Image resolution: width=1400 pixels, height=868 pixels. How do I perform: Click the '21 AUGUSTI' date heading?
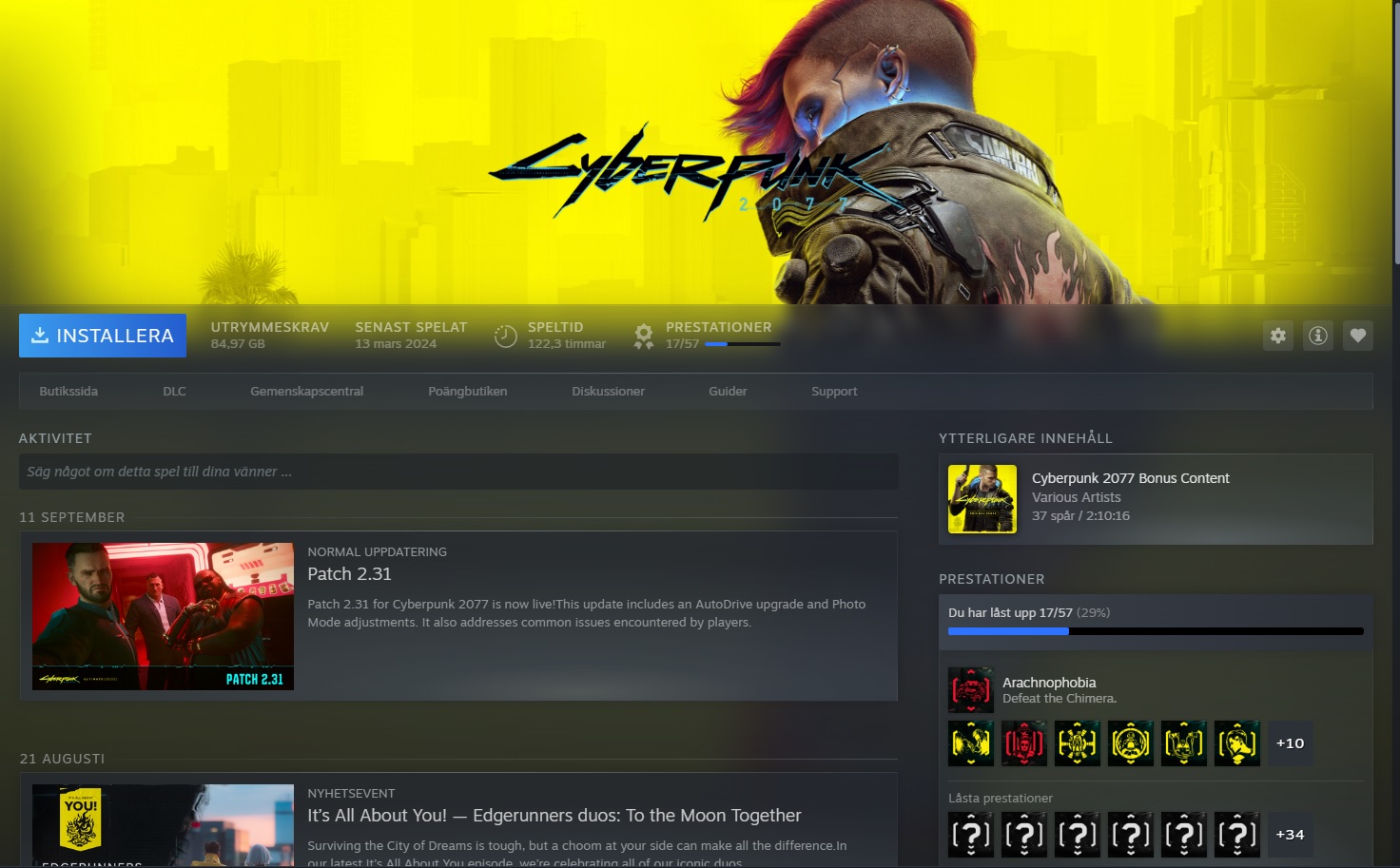[62, 759]
